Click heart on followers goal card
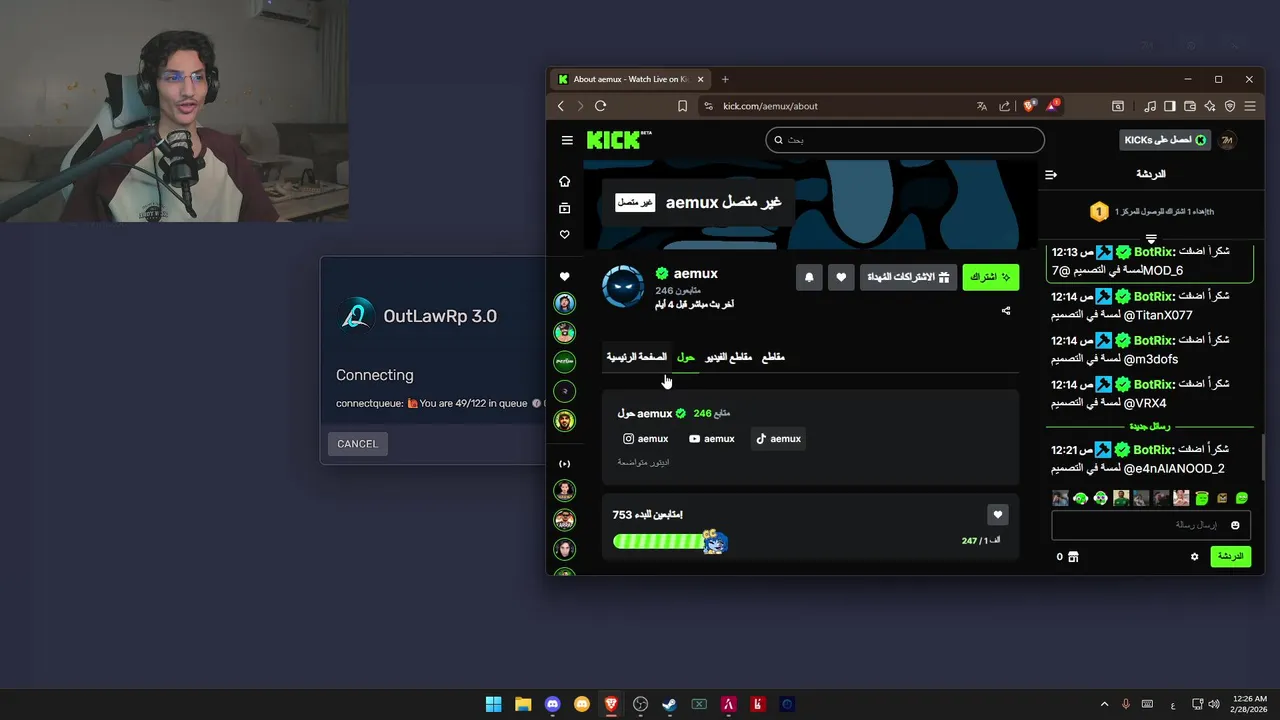The width and height of the screenshot is (1280, 720). (997, 515)
